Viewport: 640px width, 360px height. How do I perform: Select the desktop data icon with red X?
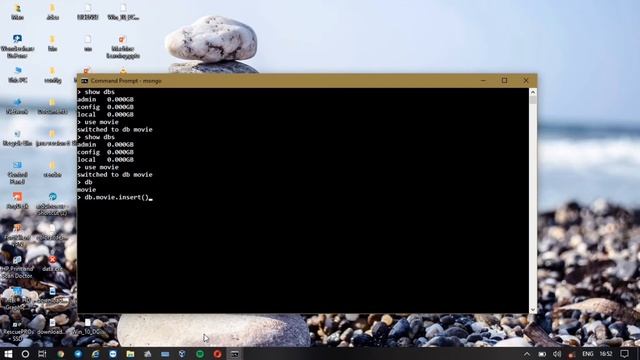[x=52, y=264]
